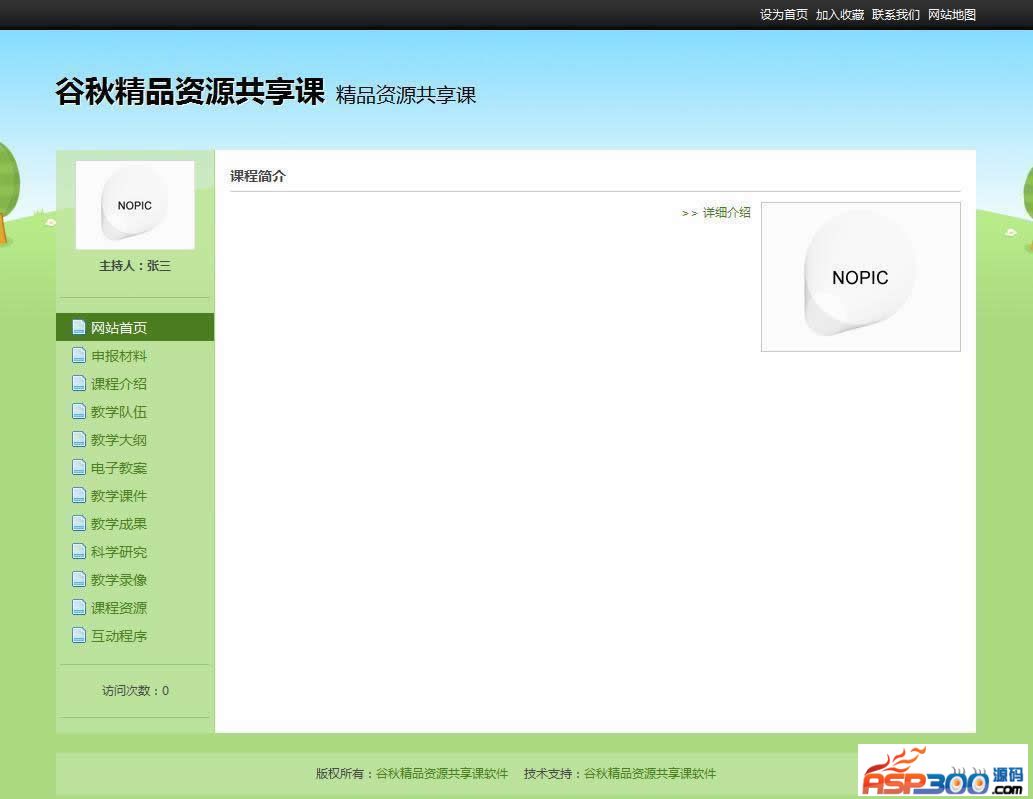This screenshot has width=1033, height=799.
Task: Click the document icon beside 电子教案
Action: 79,467
